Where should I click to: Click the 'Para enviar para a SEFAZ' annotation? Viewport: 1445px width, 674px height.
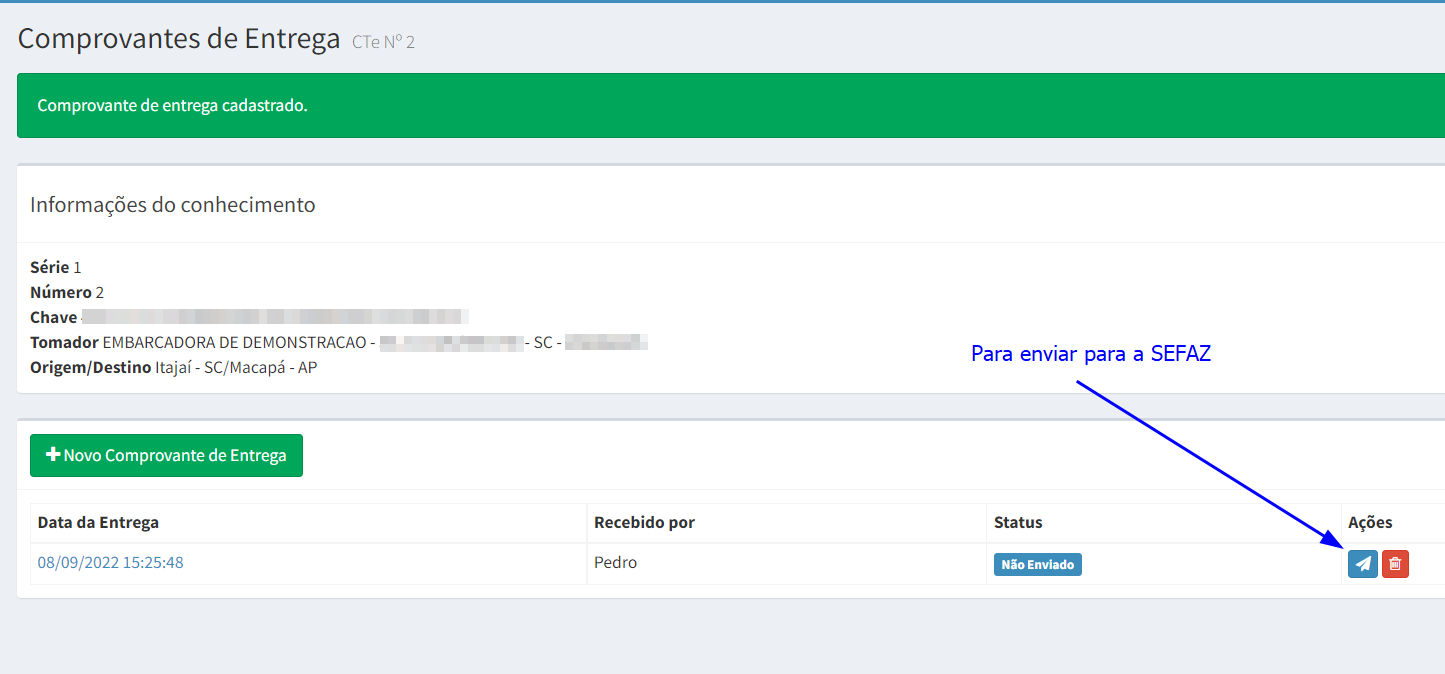[1090, 354]
